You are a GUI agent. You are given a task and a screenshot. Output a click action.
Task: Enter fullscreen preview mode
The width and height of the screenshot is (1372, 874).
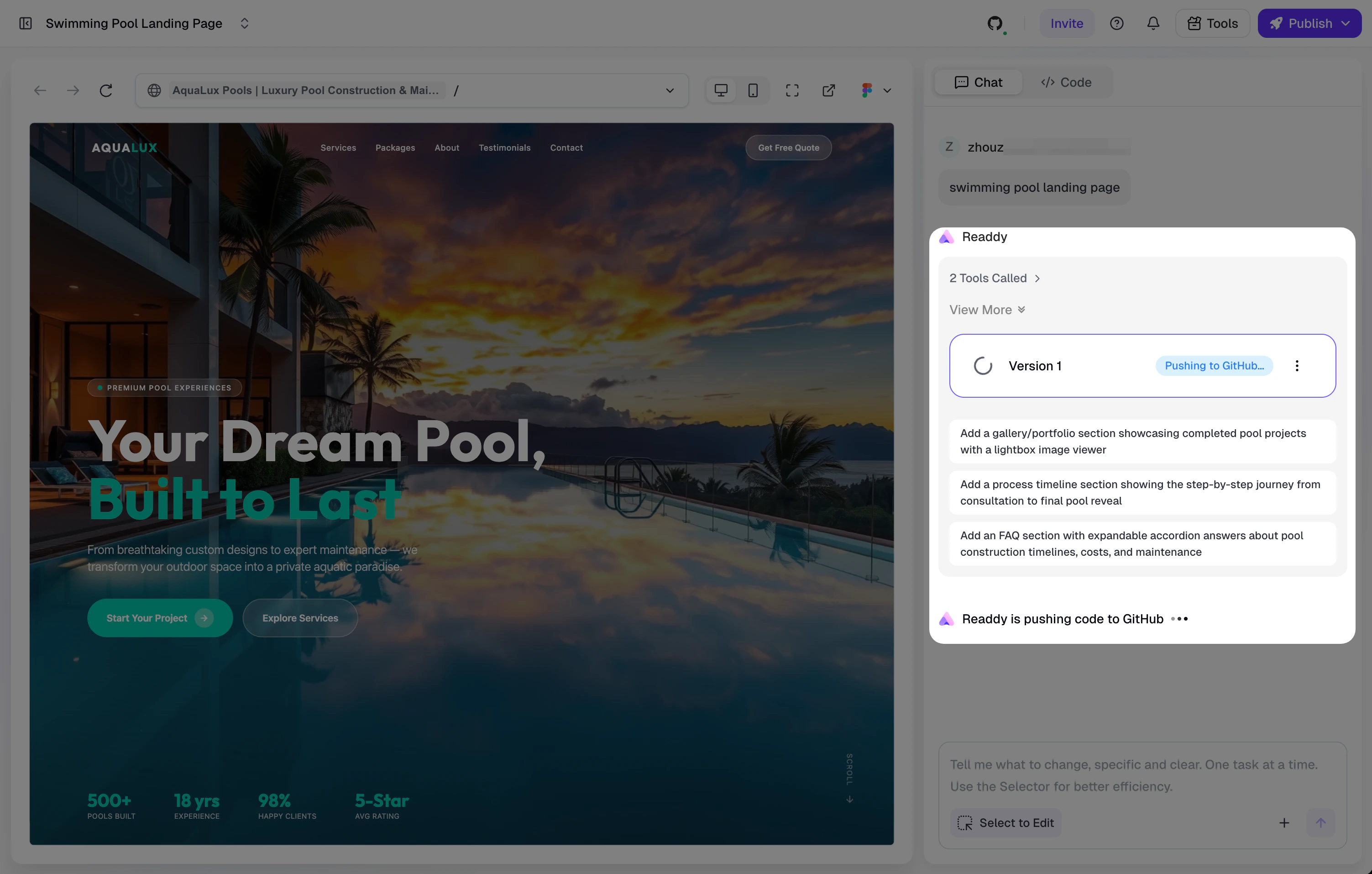point(792,90)
